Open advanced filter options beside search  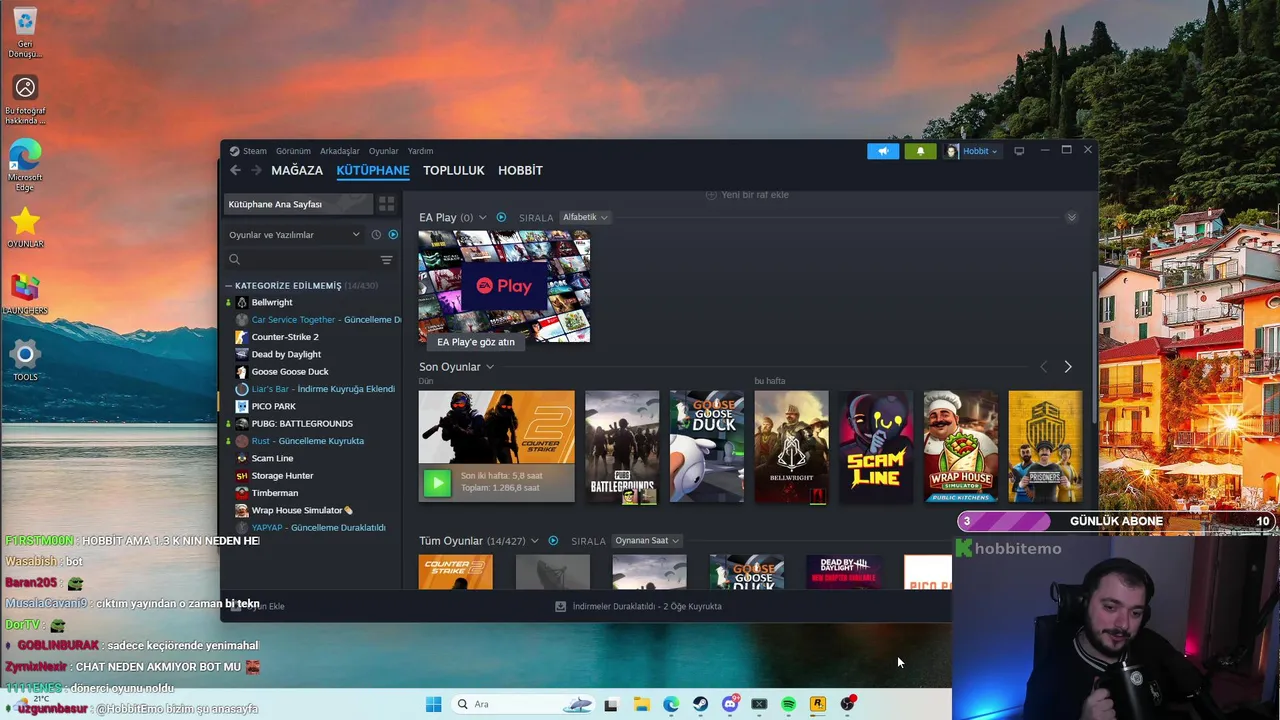click(x=386, y=260)
